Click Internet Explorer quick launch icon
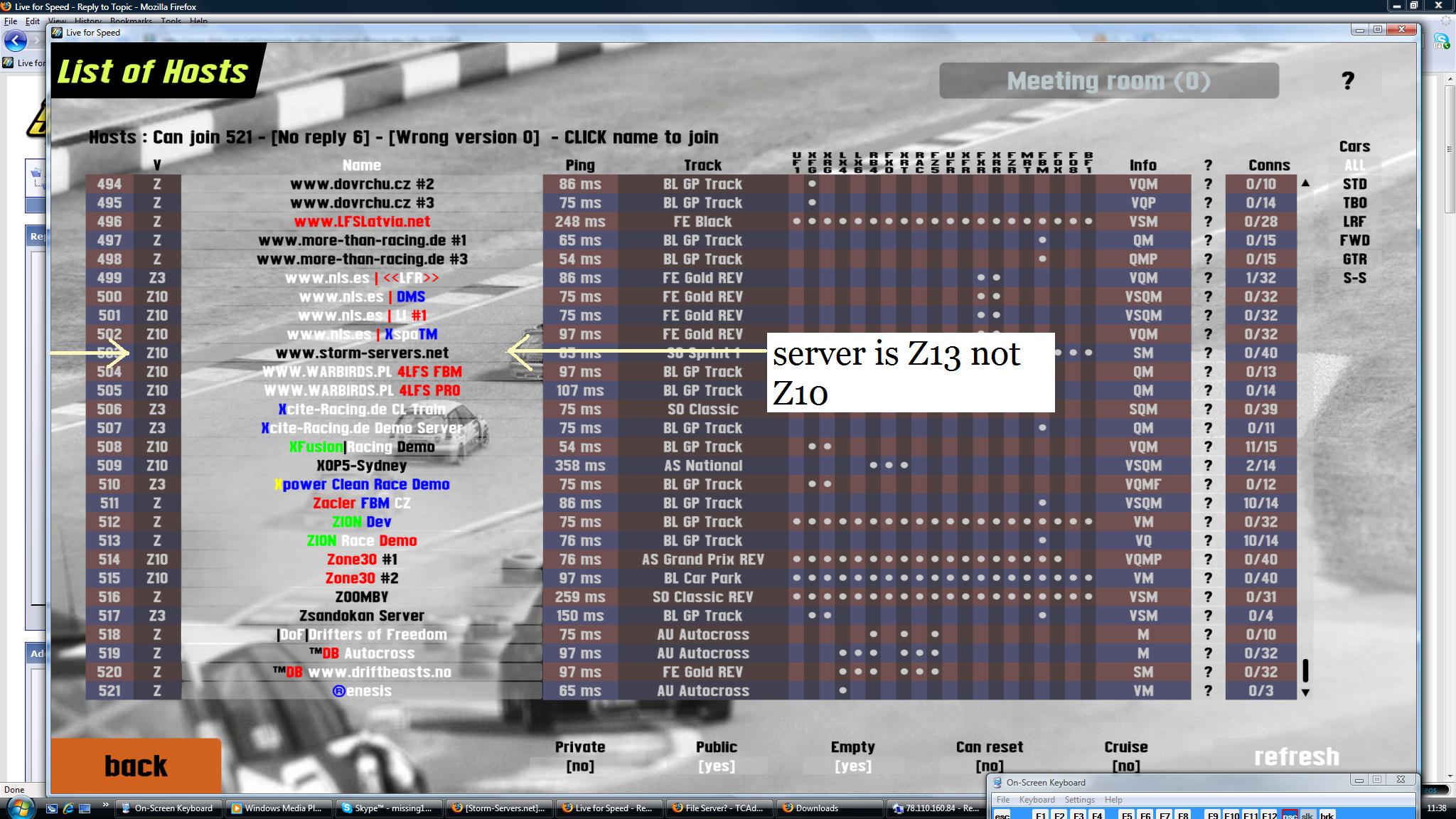This screenshot has width=1456, height=819. pos(68,808)
